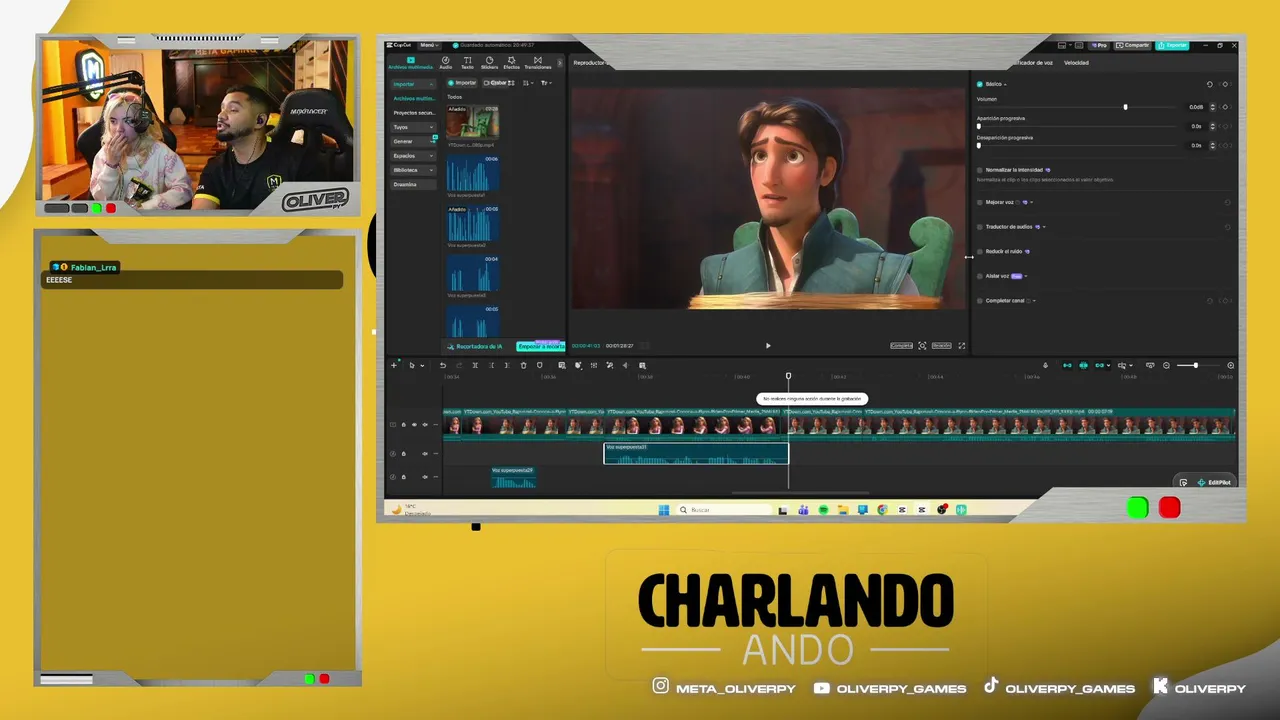Click the microphone record voiceover icon
The image size is (1280, 720).
(1045, 365)
